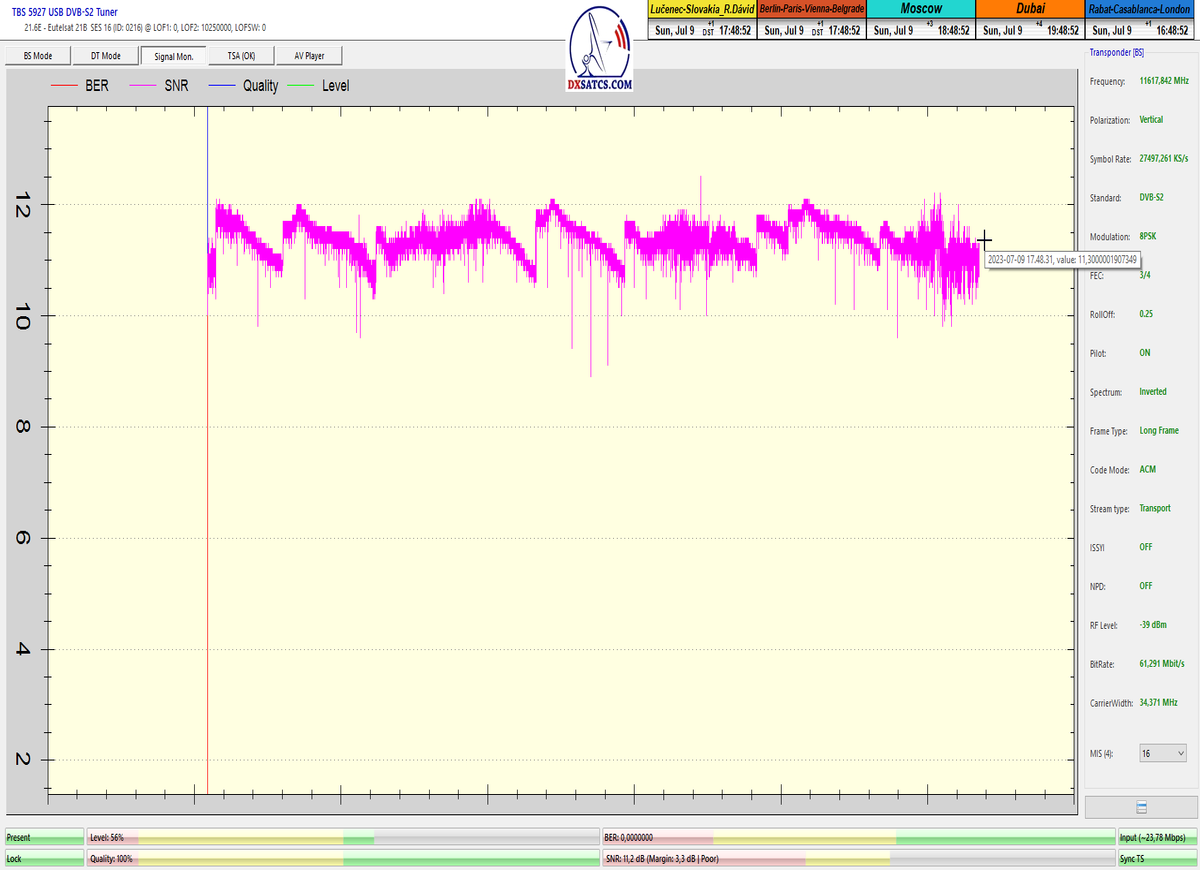Click the SNR margin meter bar

tap(858, 859)
